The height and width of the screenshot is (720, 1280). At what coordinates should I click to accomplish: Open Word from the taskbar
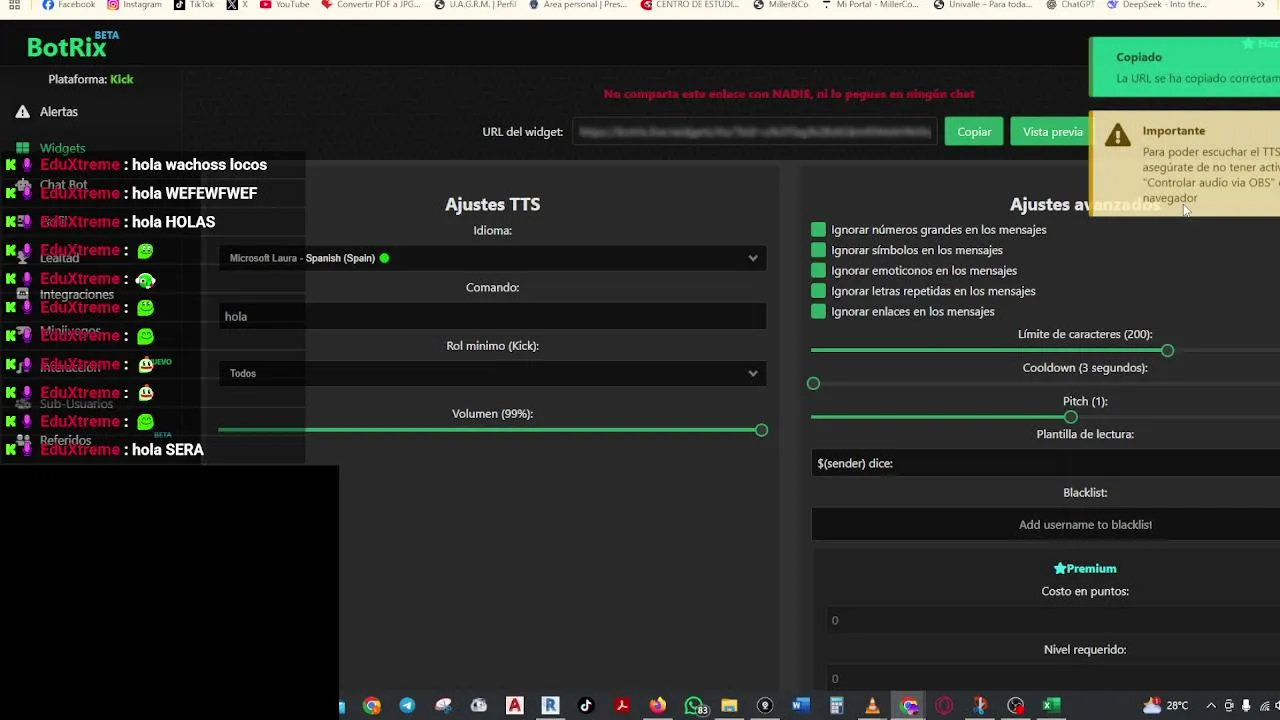point(800,706)
